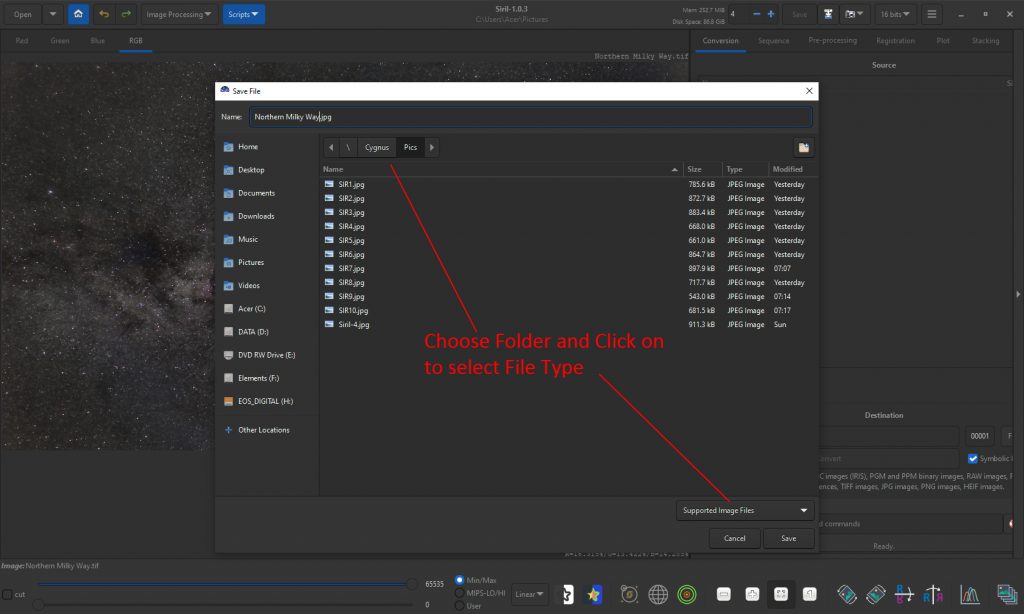Increase thread count with plus button
This screenshot has width=1024, height=614.
771,14
